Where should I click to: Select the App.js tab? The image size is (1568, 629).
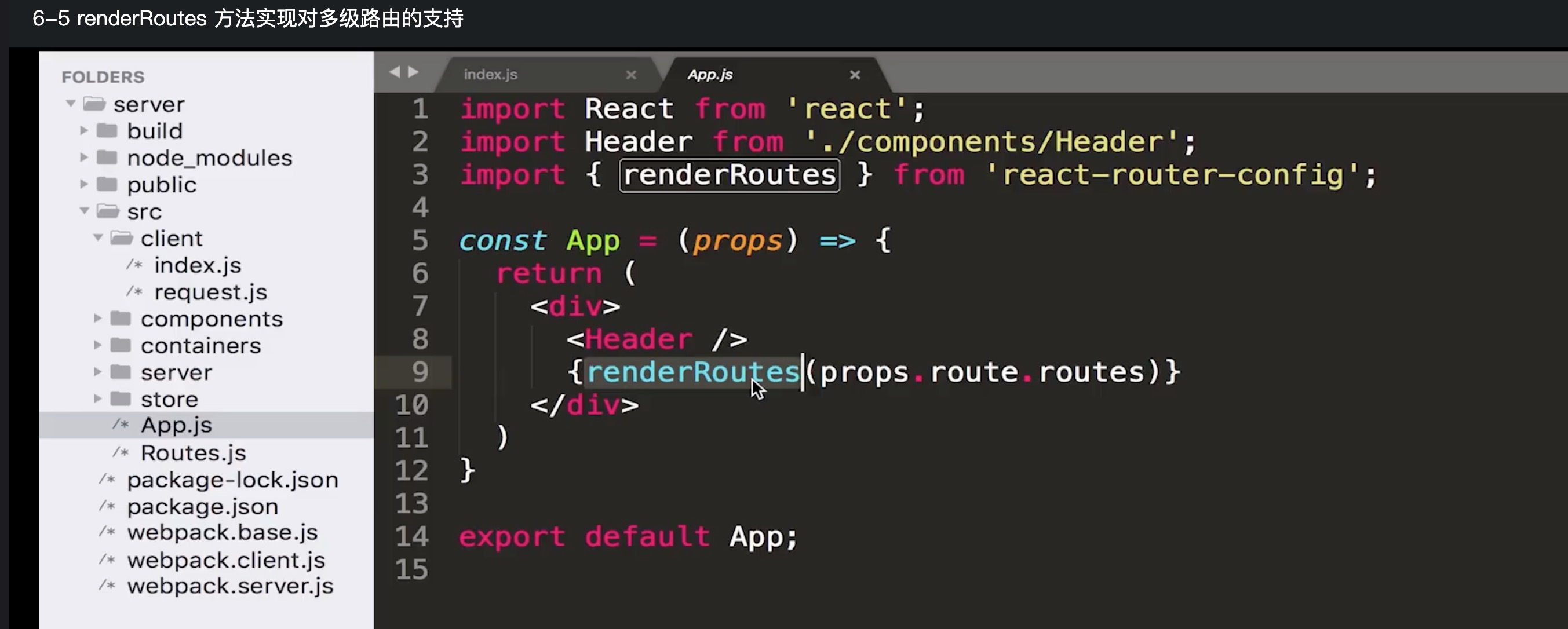coord(710,74)
